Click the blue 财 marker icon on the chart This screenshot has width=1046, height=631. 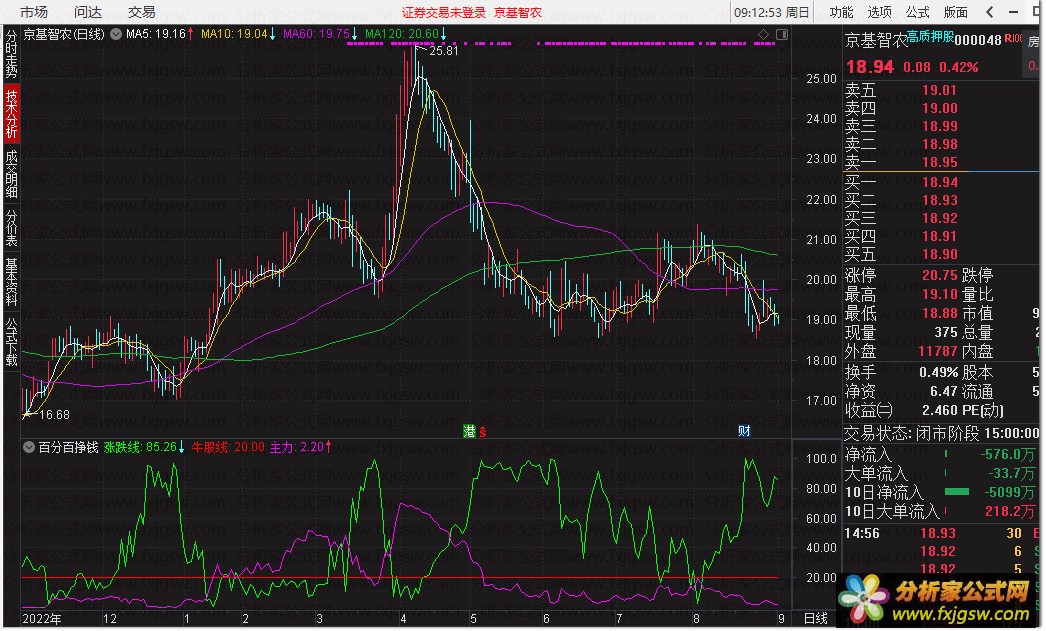tap(744, 431)
